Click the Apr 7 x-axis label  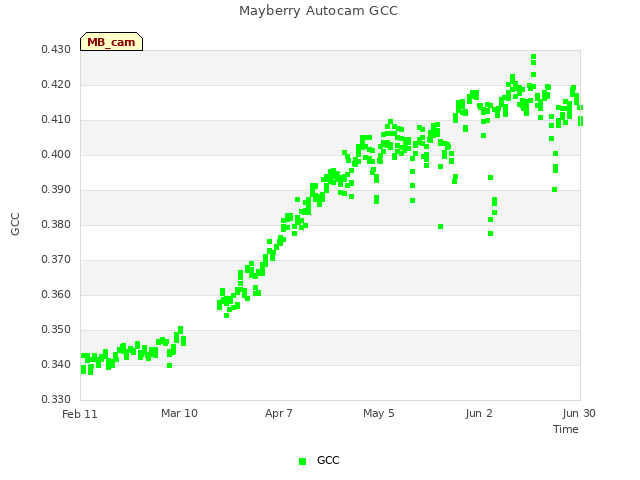click(279, 413)
